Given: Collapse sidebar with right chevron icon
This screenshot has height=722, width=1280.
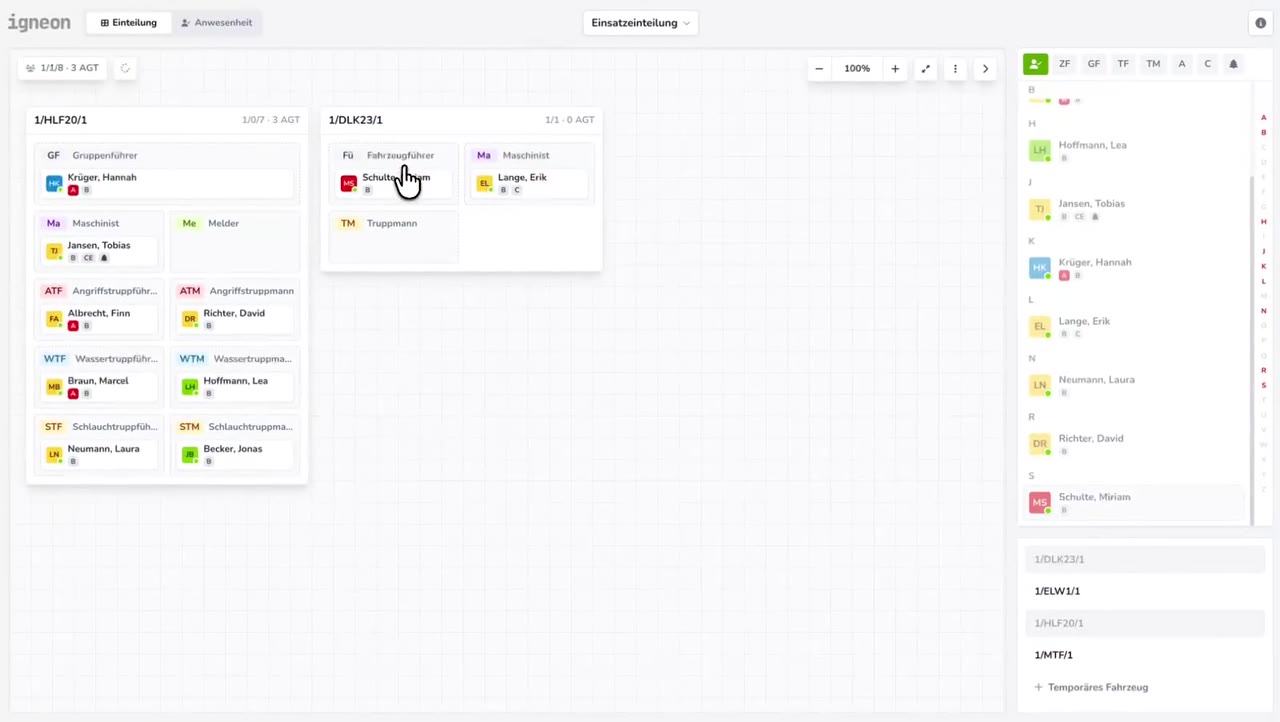Looking at the screenshot, I should coord(985,69).
